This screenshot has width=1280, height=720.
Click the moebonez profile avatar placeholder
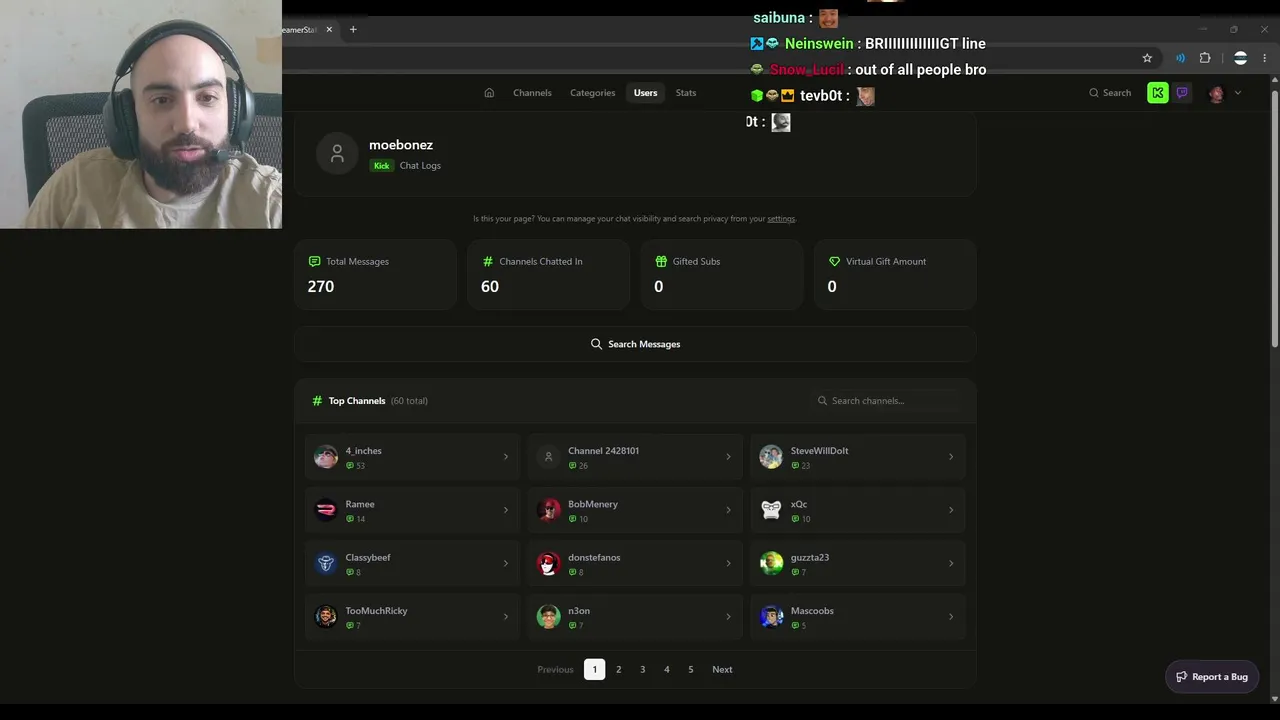(337, 154)
